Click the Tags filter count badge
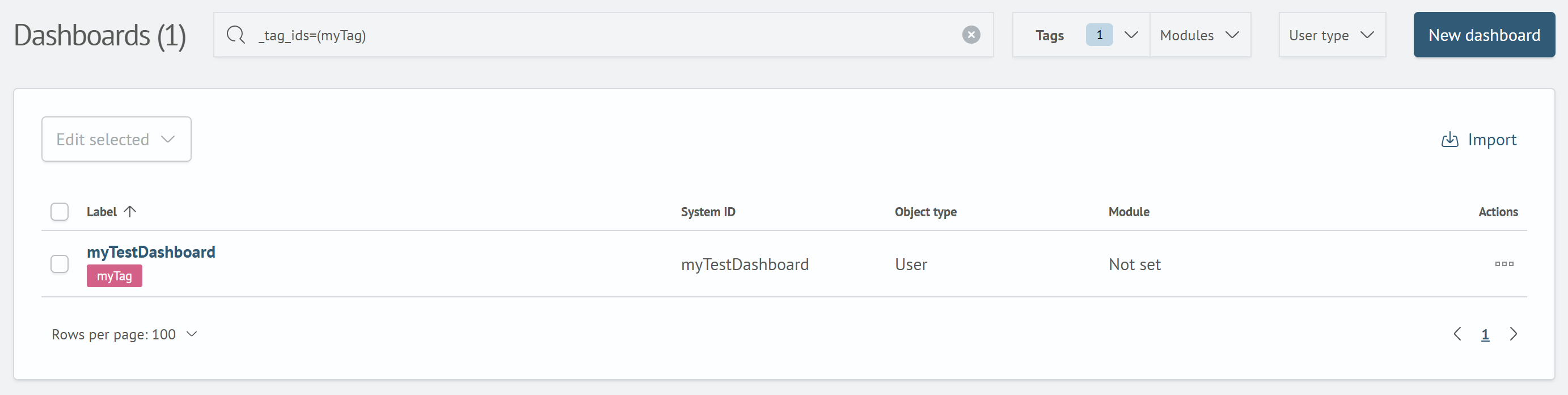1568x395 pixels. tap(1098, 35)
